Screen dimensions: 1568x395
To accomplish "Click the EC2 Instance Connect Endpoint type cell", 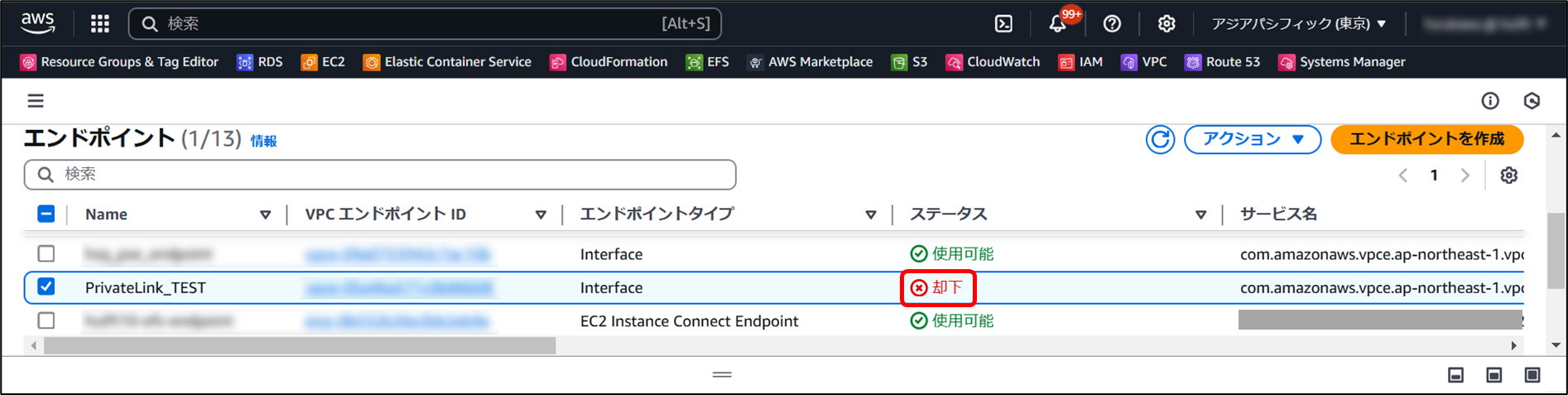I will click(690, 321).
